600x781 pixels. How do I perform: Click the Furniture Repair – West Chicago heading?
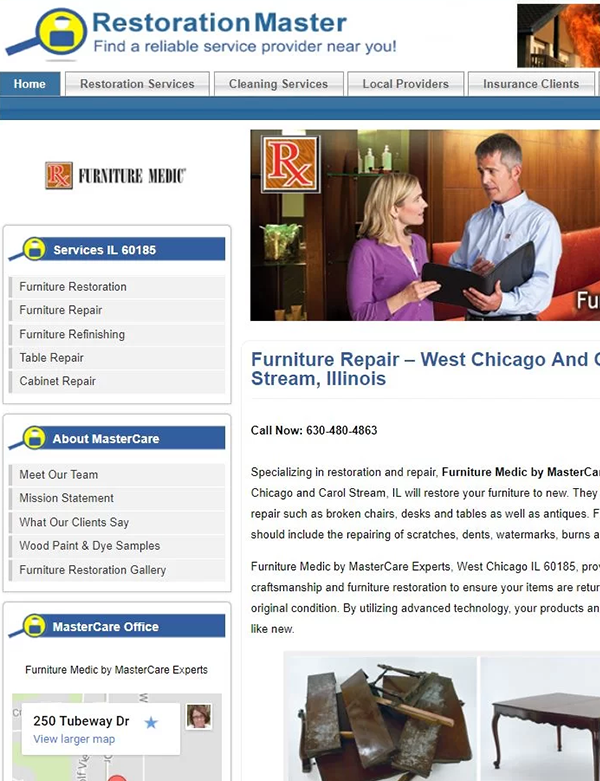[x=425, y=369]
